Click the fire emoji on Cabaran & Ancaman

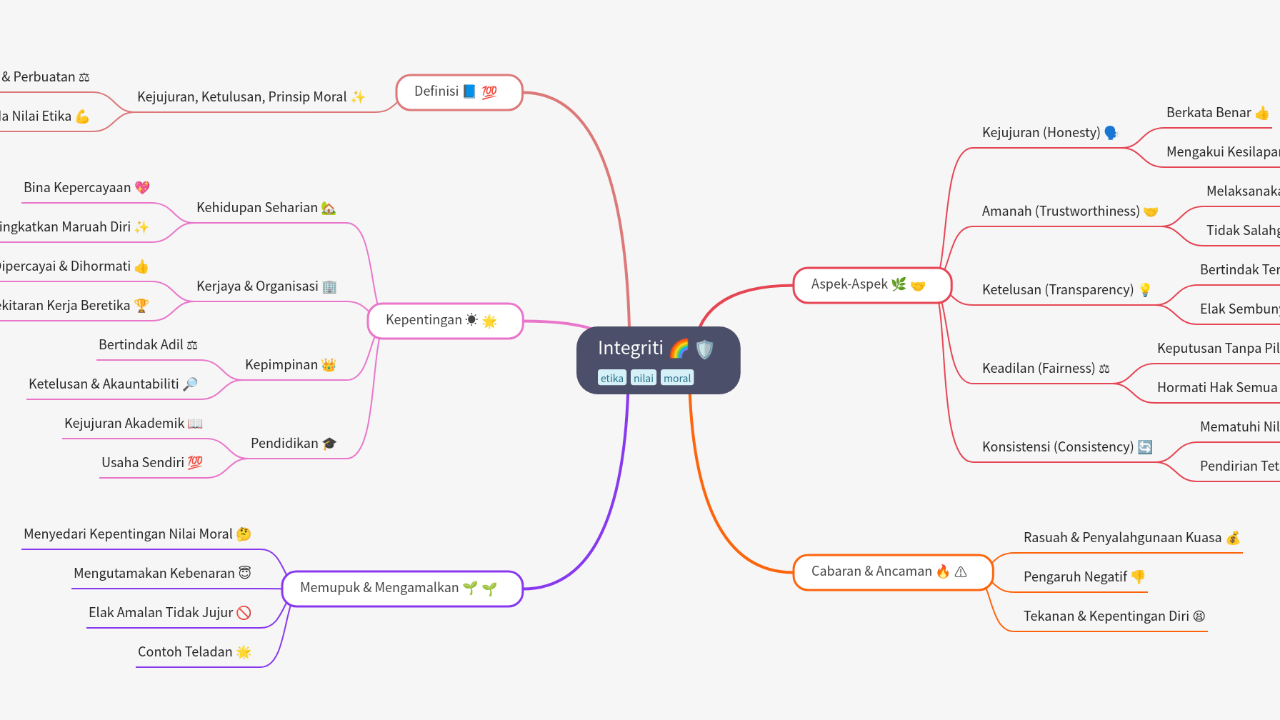pyautogui.click(x=943, y=572)
